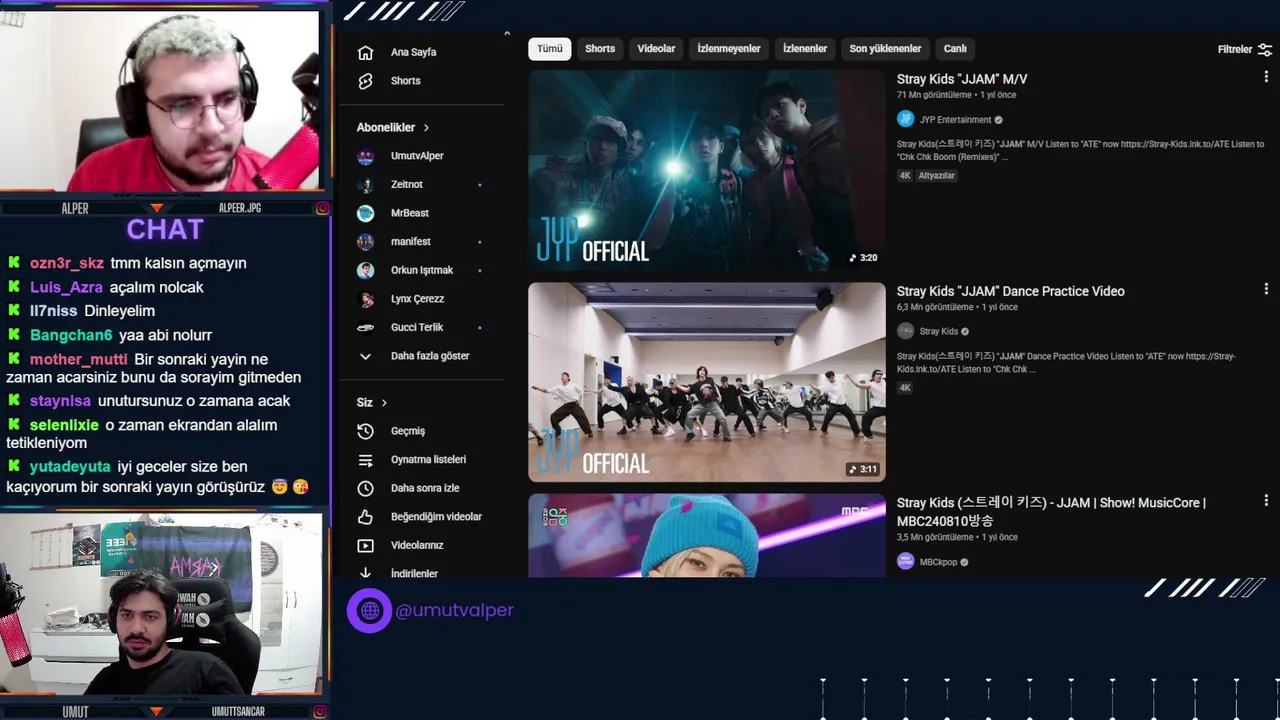The image size is (1280, 720).
Task: Select the Tümü filter chip
Action: coord(550,49)
